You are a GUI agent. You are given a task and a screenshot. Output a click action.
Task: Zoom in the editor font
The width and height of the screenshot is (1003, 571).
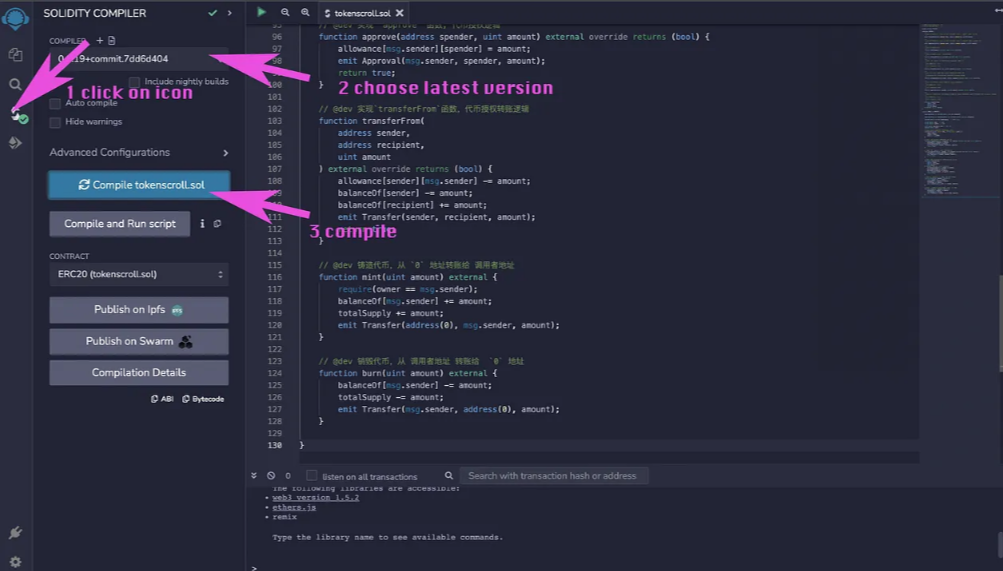[x=306, y=12]
